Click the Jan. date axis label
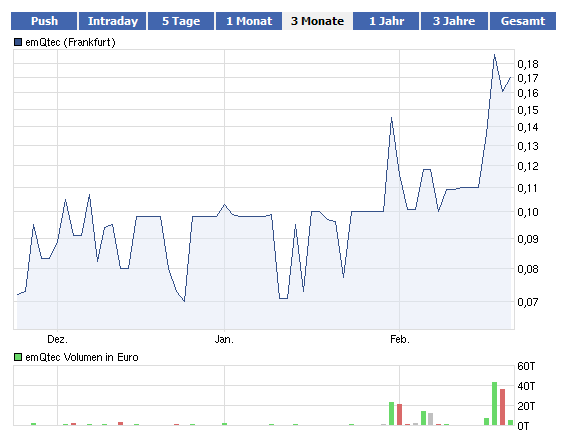Screen dimensions: 564x432 224,339
